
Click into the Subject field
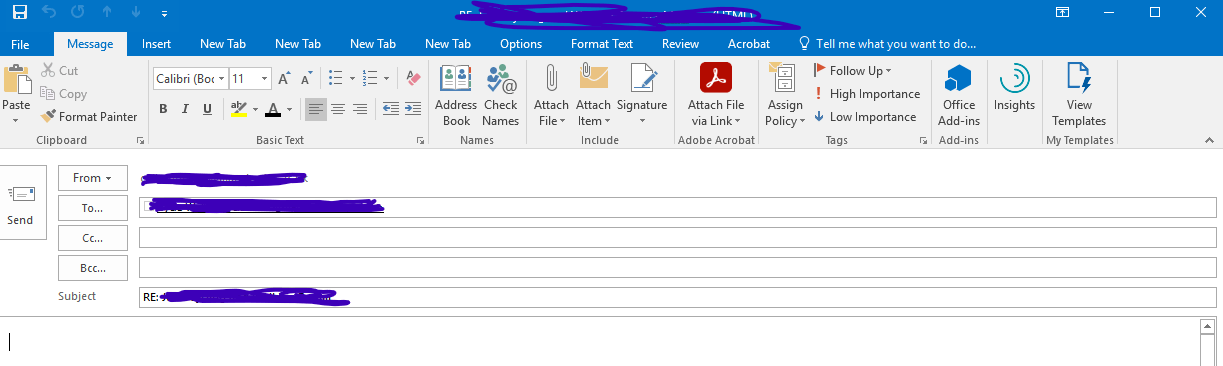(x=677, y=297)
